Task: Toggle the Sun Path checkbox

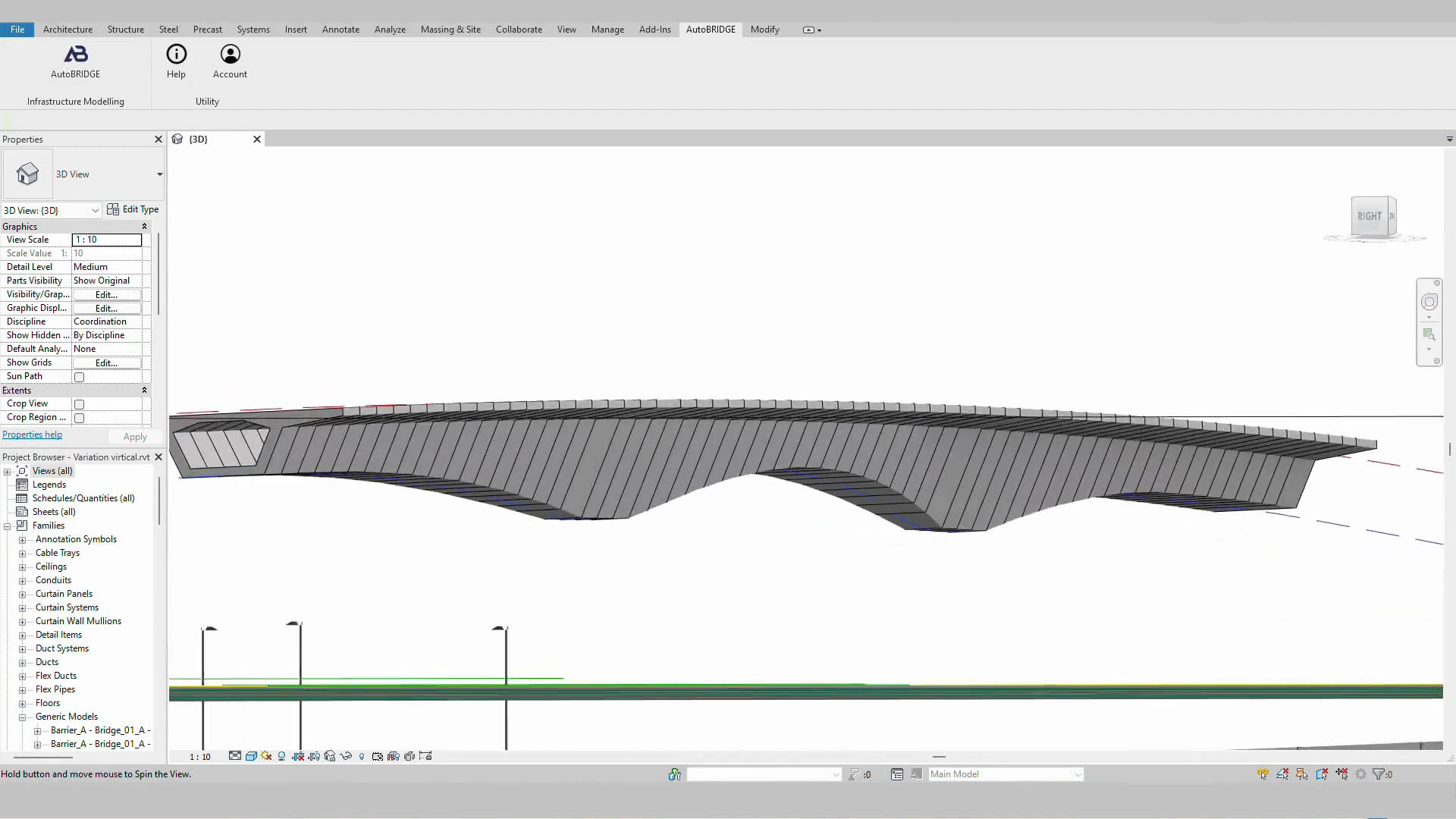Action: pos(79,377)
